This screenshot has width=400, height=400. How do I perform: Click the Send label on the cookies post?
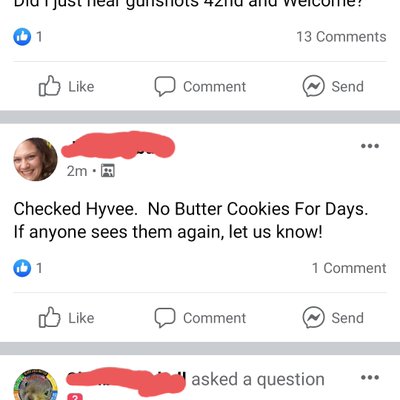click(347, 318)
